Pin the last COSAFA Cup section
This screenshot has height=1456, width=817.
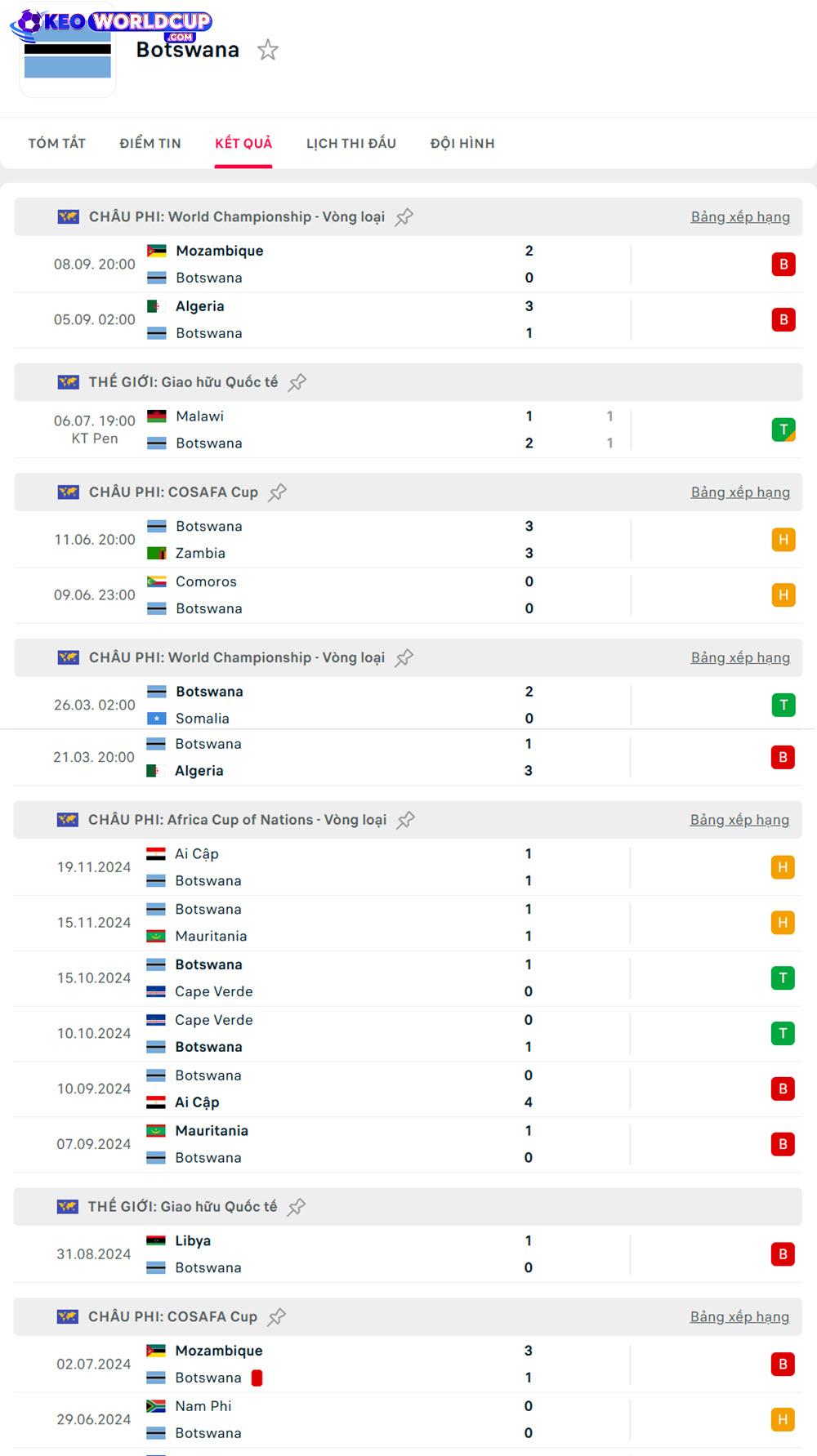[277, 1317]
